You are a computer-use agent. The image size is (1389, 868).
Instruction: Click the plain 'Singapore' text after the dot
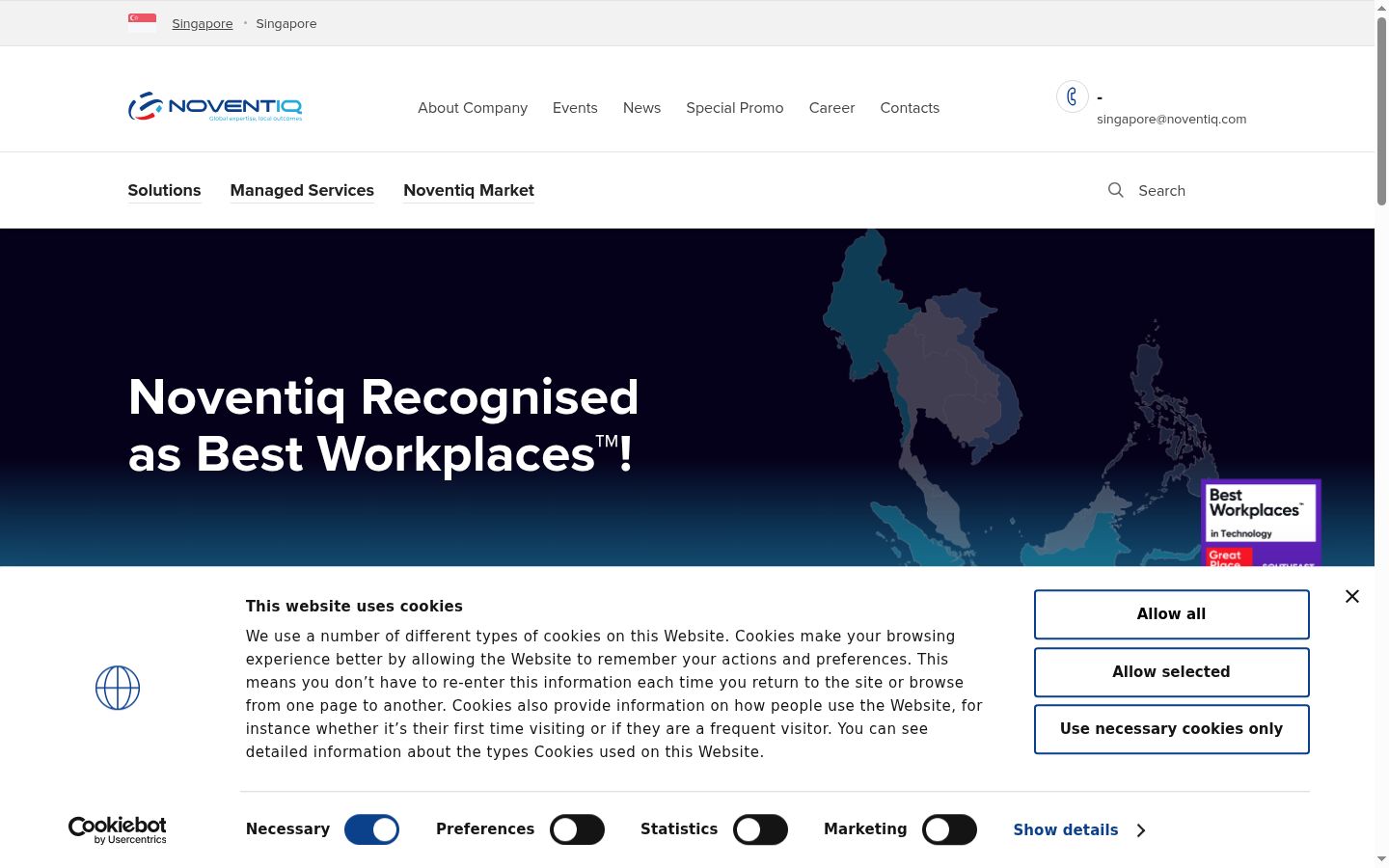tap(286, 23)
